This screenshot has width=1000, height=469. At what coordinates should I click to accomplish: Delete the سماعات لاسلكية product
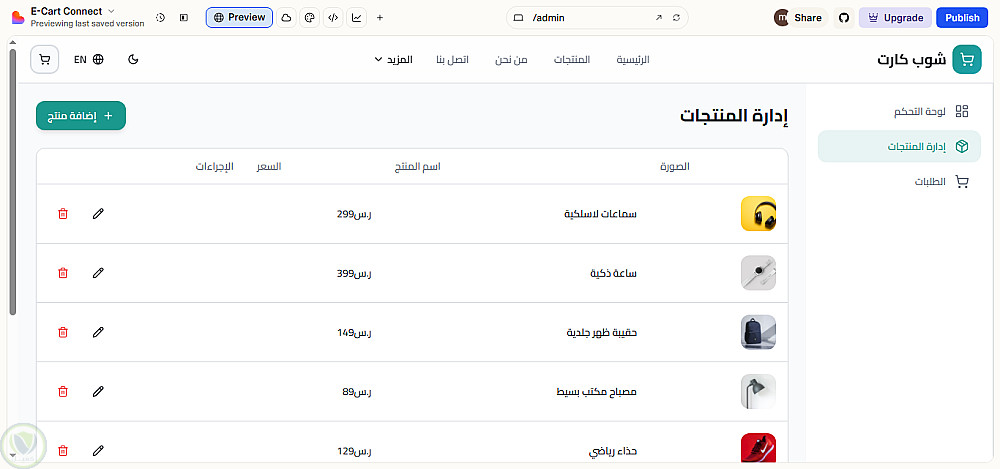pyautogui.click(x=63, y=214)
